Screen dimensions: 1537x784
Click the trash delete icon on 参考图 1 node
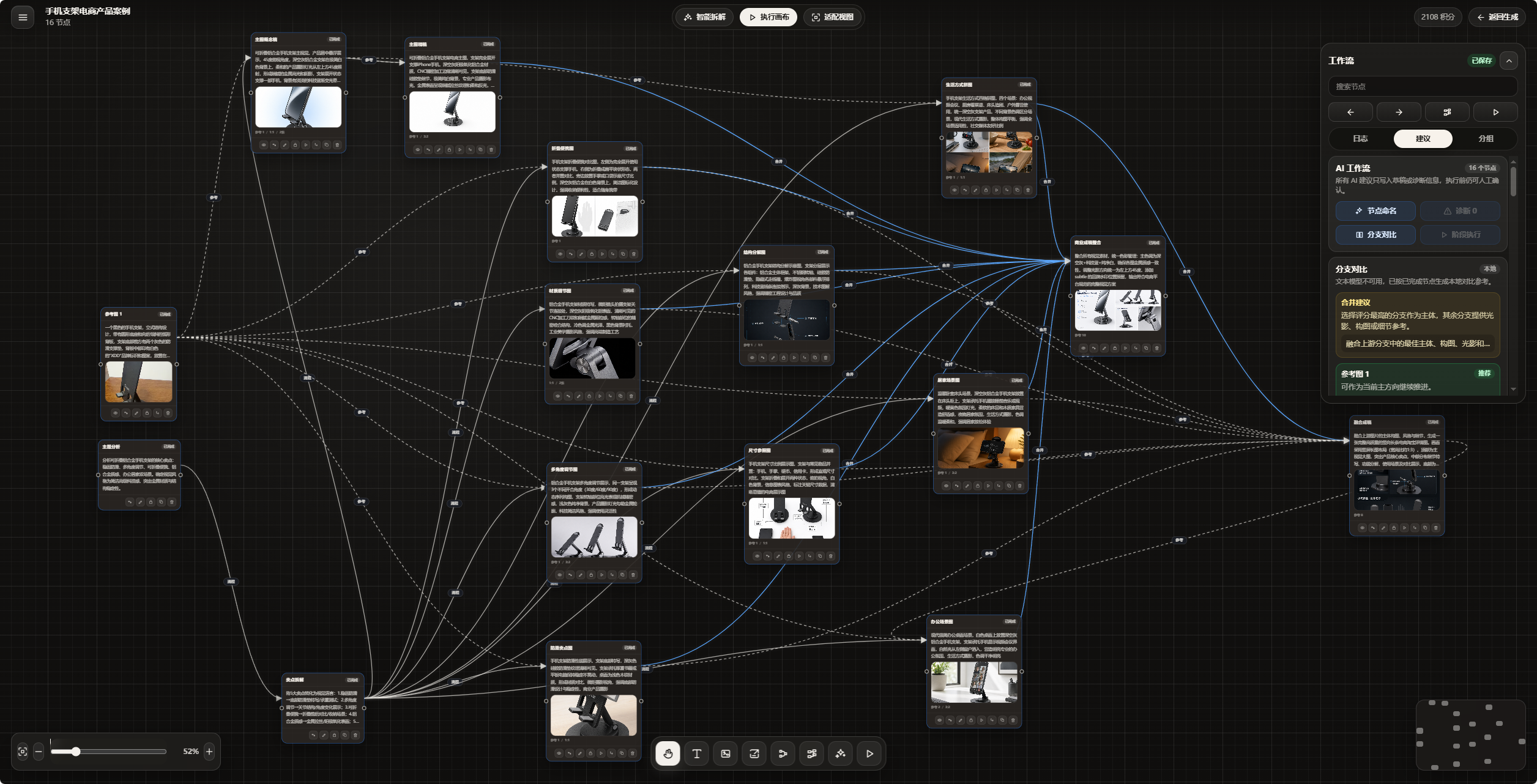pos(168,413)
